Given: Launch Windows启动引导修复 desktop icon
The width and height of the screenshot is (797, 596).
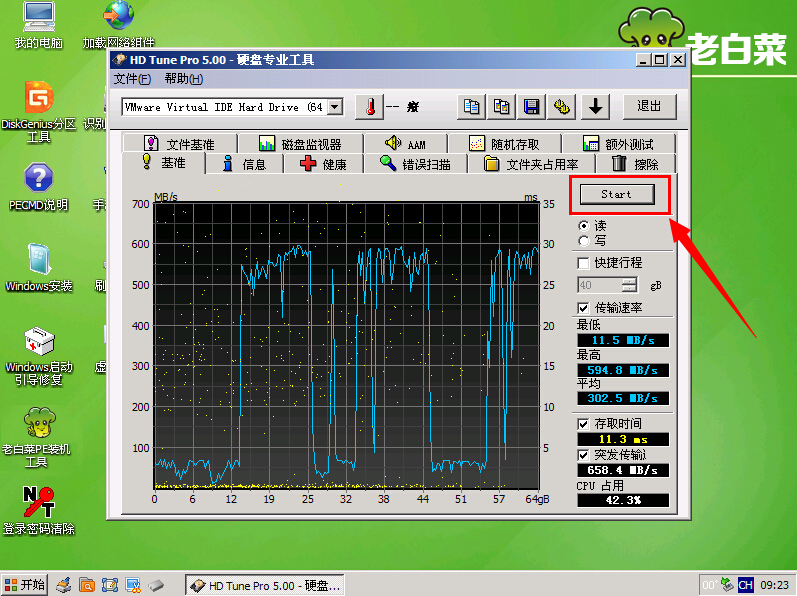Looking at the screenshot, I should [x=39, y=356].
